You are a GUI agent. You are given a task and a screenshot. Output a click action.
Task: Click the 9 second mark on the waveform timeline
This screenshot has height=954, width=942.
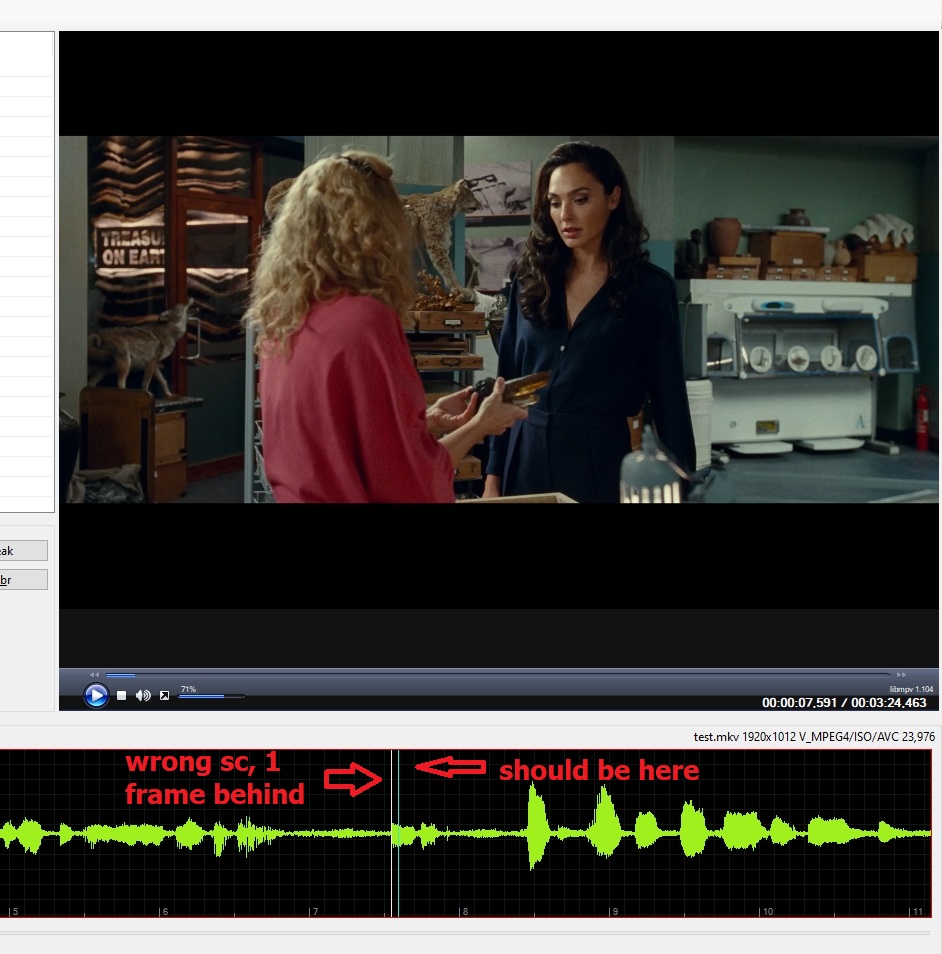tap(615, 911)
